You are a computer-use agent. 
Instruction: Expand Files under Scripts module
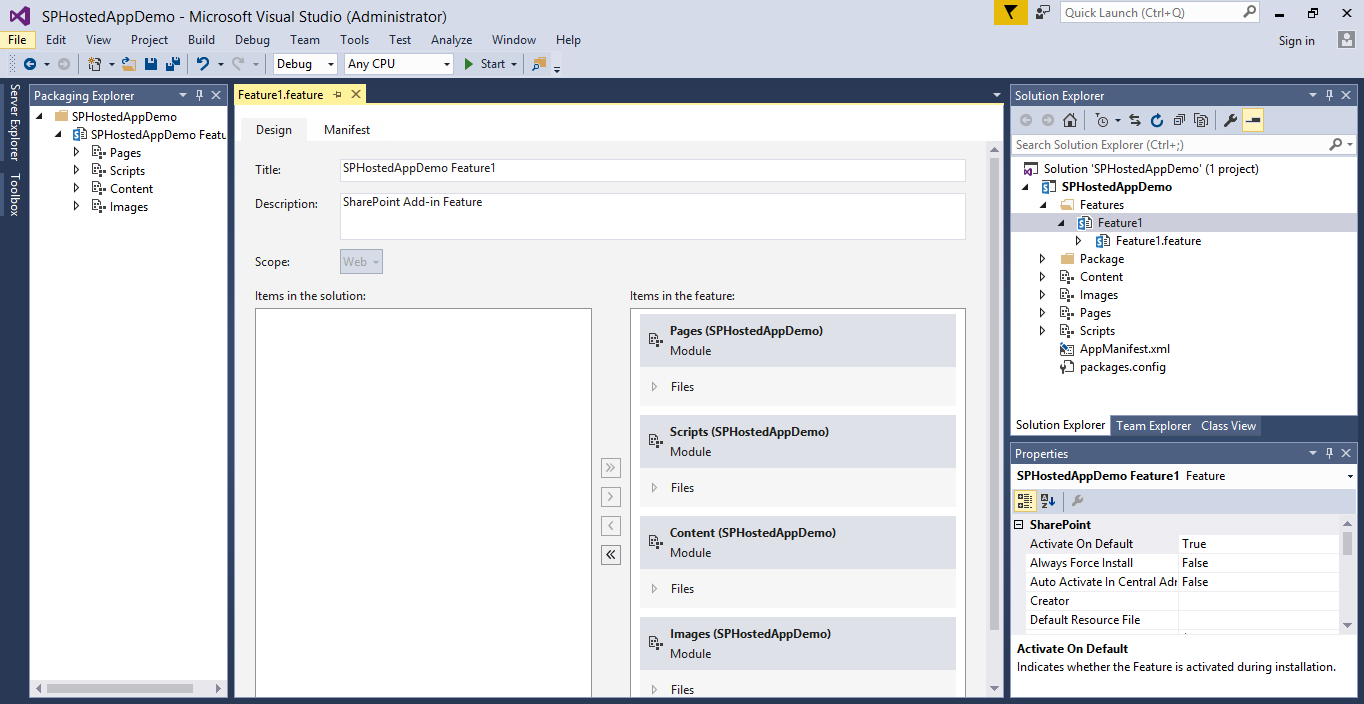[x=654, y=488]
